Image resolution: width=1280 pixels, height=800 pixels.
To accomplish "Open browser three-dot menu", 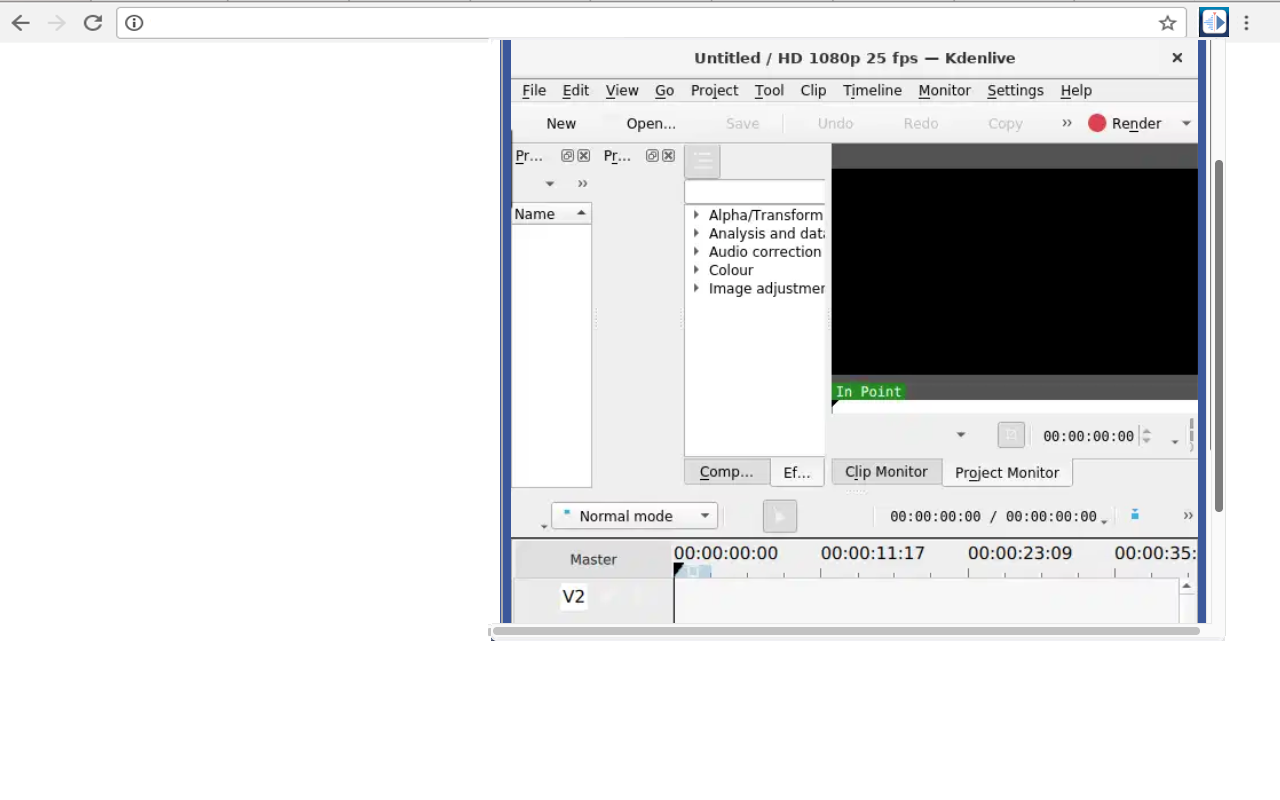I will 1246,23.
